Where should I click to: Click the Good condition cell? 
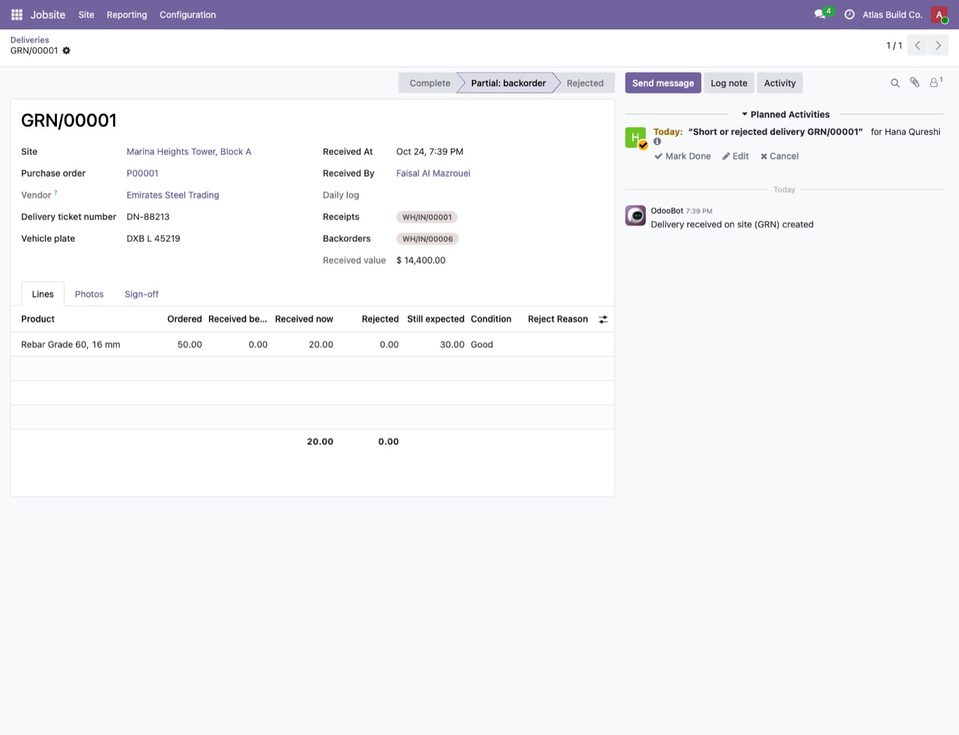[482, 345]
